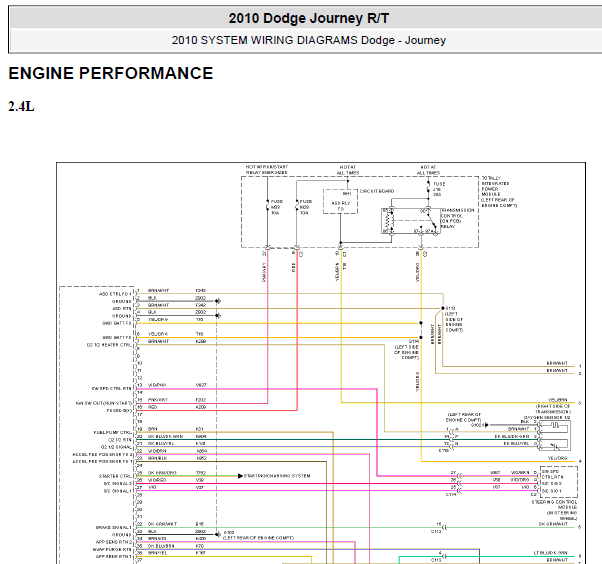This screenshot has height=564, width=602.
Task: Select the 'O2 1/2 SIGNAL' pin label
Action: click(116, 447)
